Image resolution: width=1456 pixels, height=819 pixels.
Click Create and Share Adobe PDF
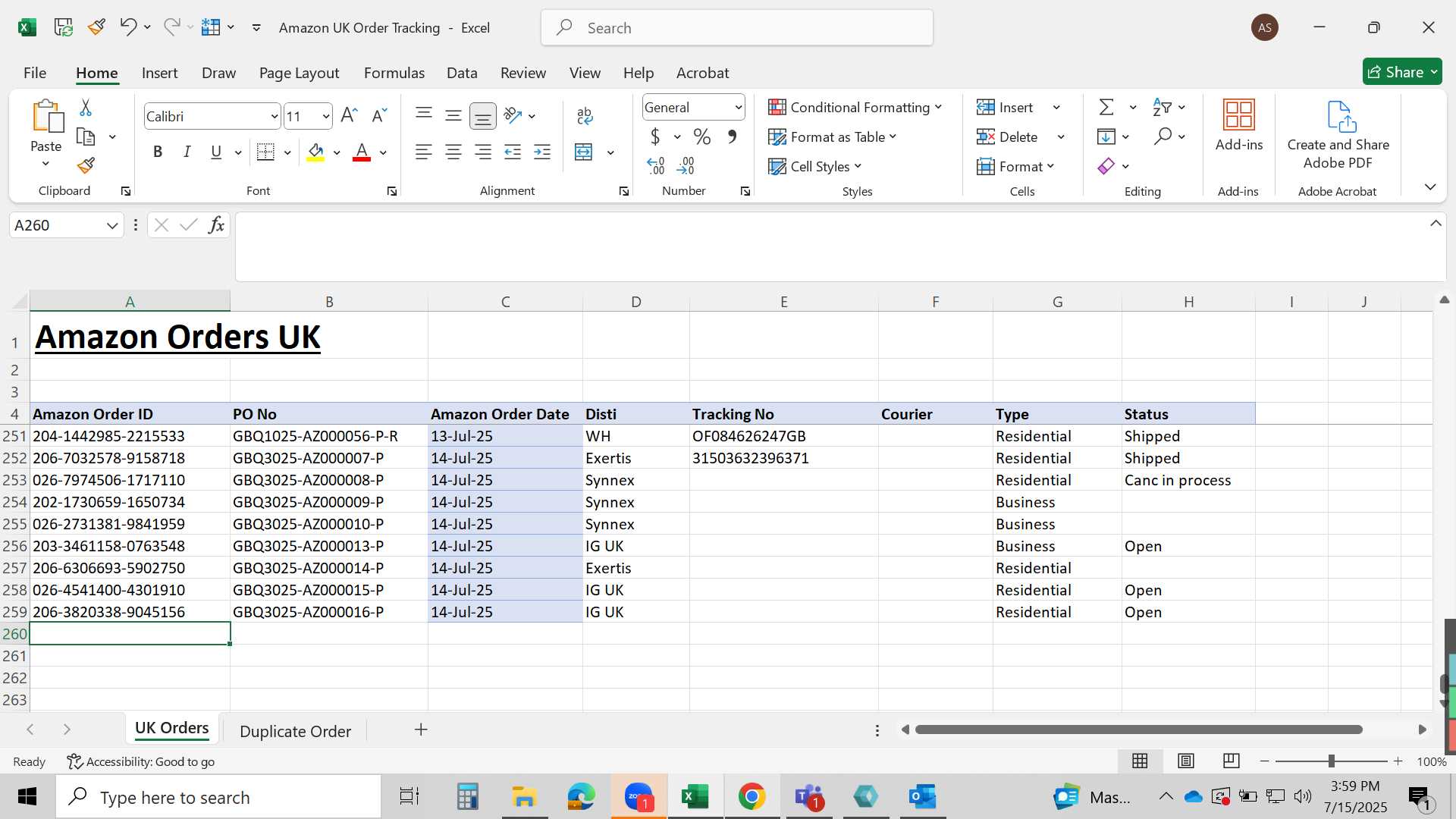(1338, 135)
